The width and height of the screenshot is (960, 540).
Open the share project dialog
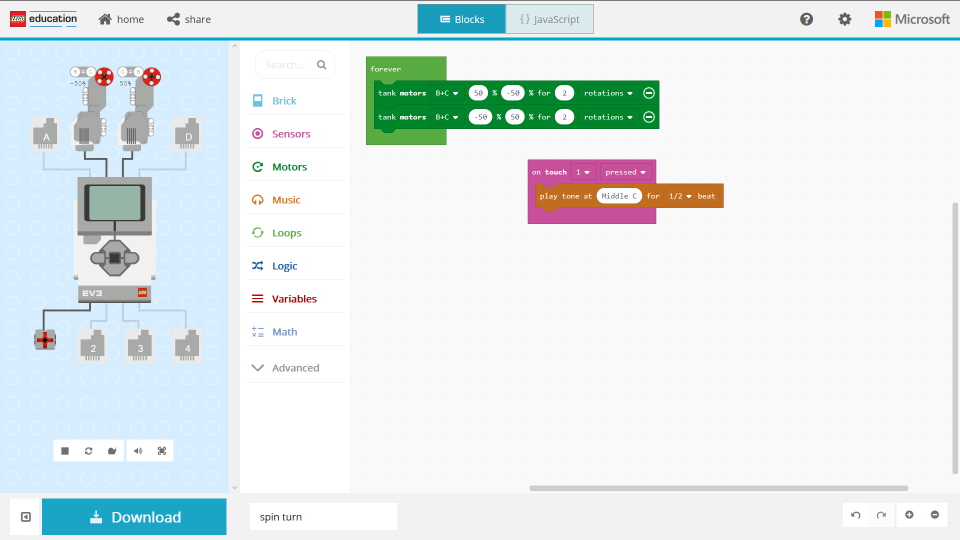point(189,20)
